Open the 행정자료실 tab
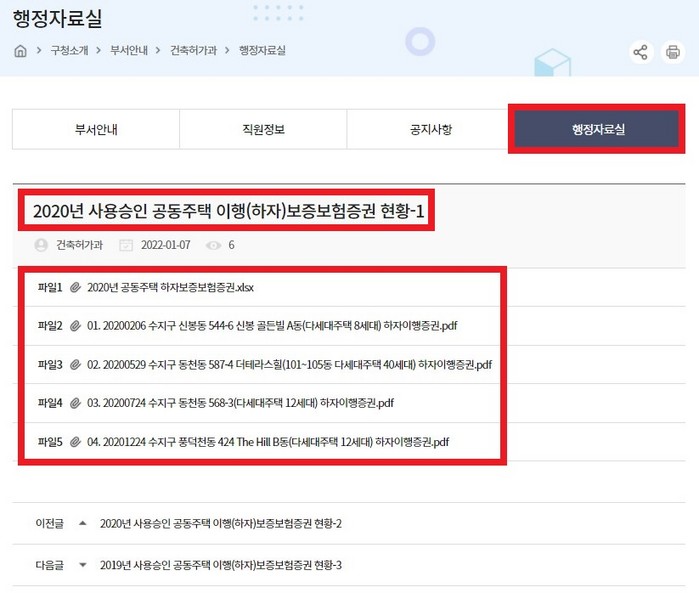The height and width of the screenshot is (593, 699). click(597, 129)
